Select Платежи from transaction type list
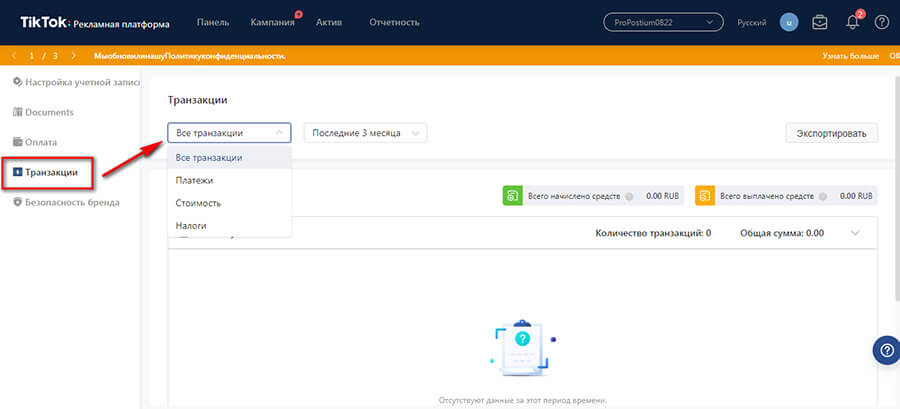900x409 pixels. [194, 181]
